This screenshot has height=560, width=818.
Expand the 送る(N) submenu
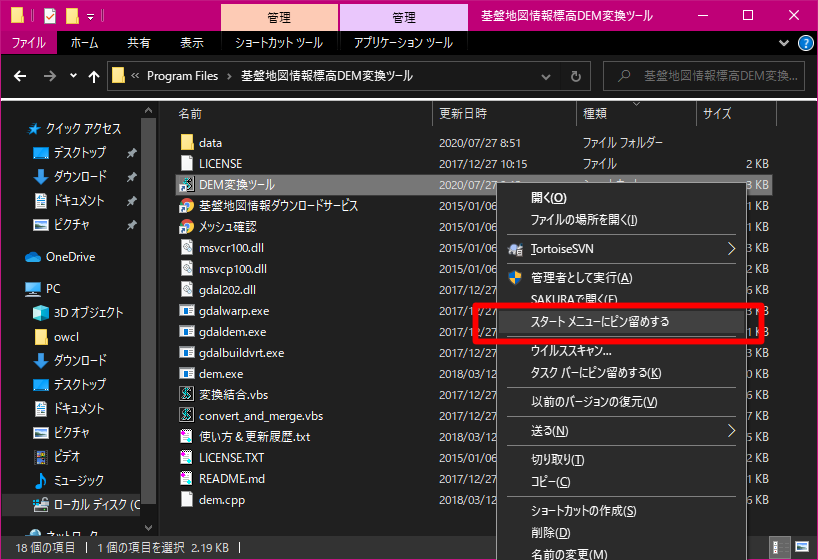tap(731, 431)
